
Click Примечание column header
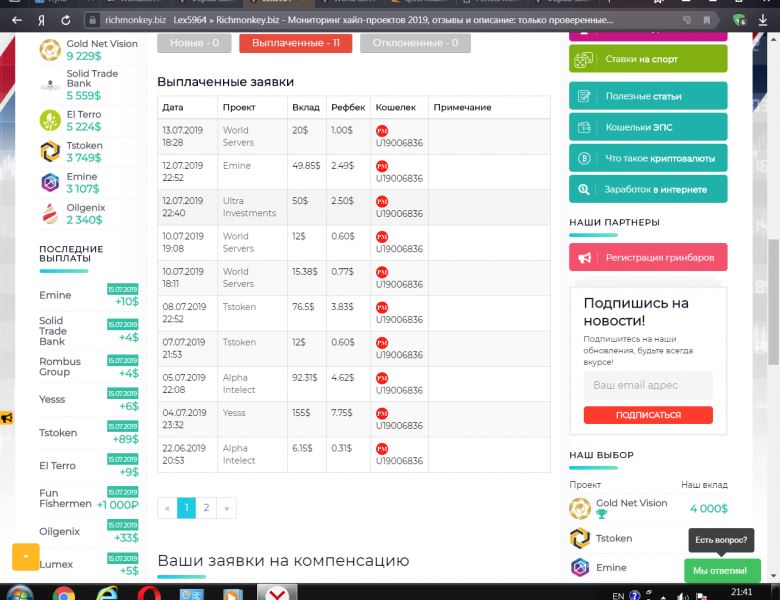coord(462,107)
